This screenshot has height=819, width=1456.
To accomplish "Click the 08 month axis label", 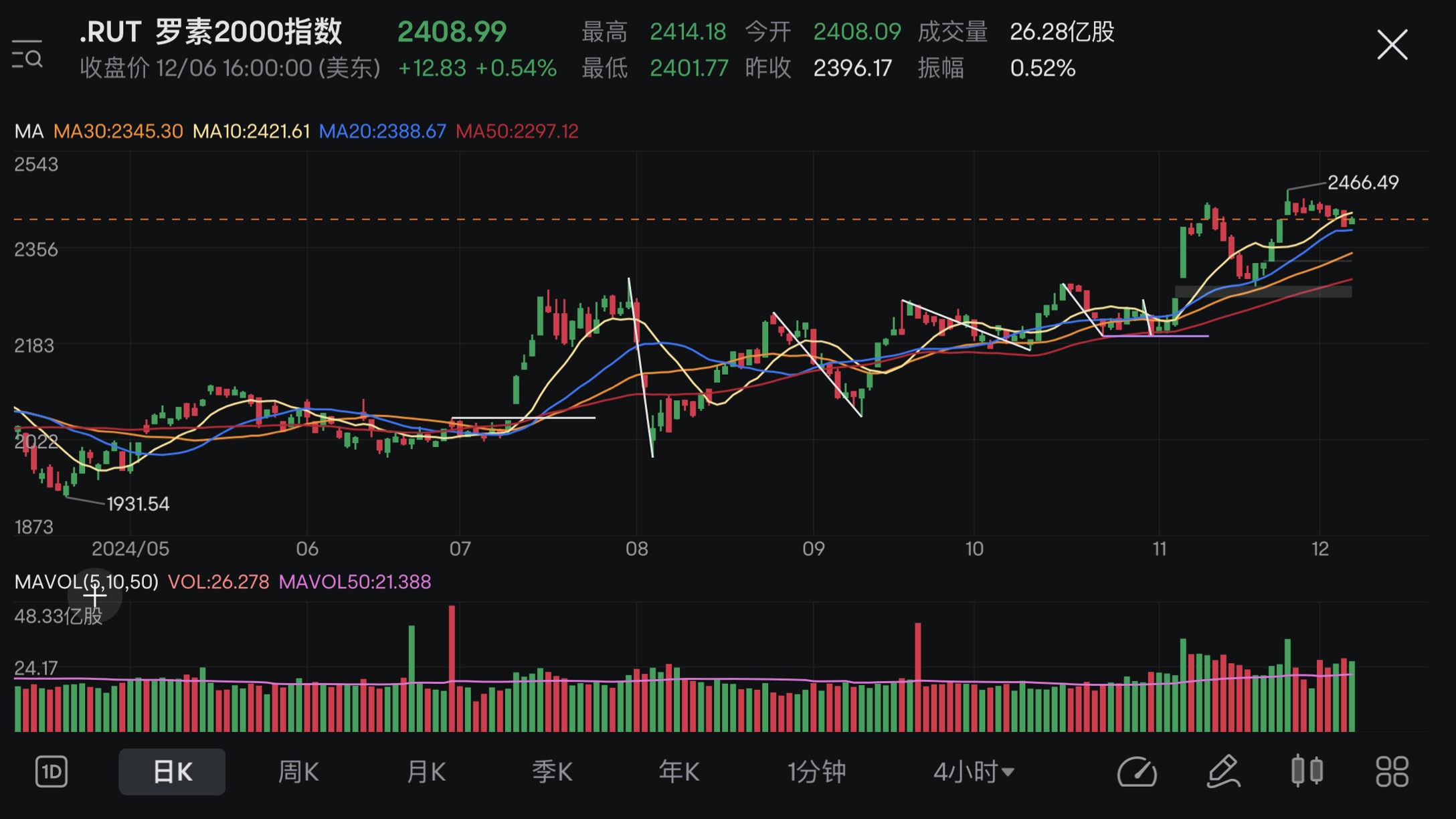I will [x=637, y=549].
